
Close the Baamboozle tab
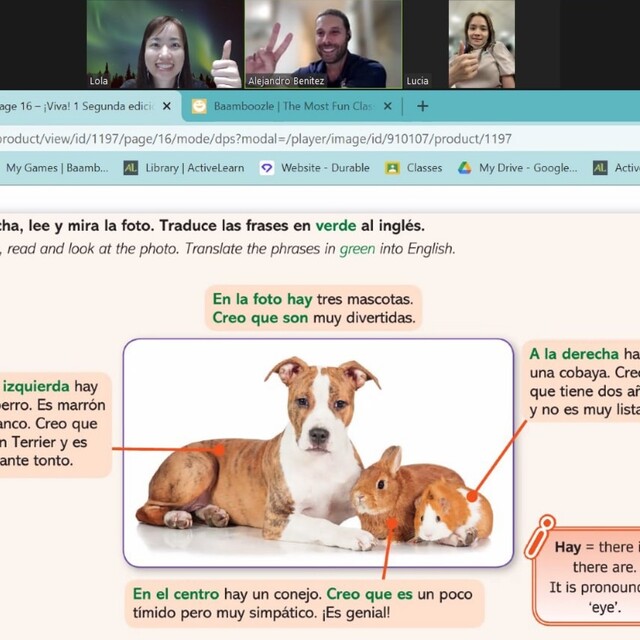coord(387,106)
